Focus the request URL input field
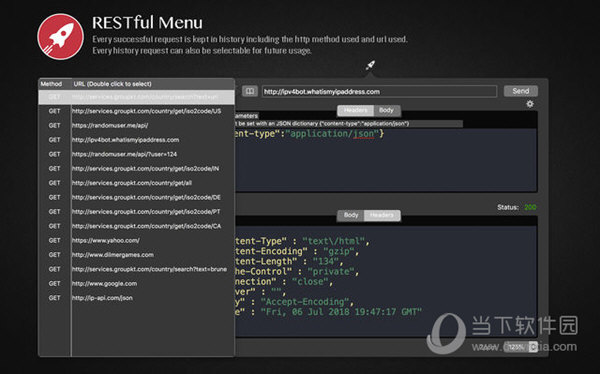The width and height of the screenshot is (600, 374). 380,91
